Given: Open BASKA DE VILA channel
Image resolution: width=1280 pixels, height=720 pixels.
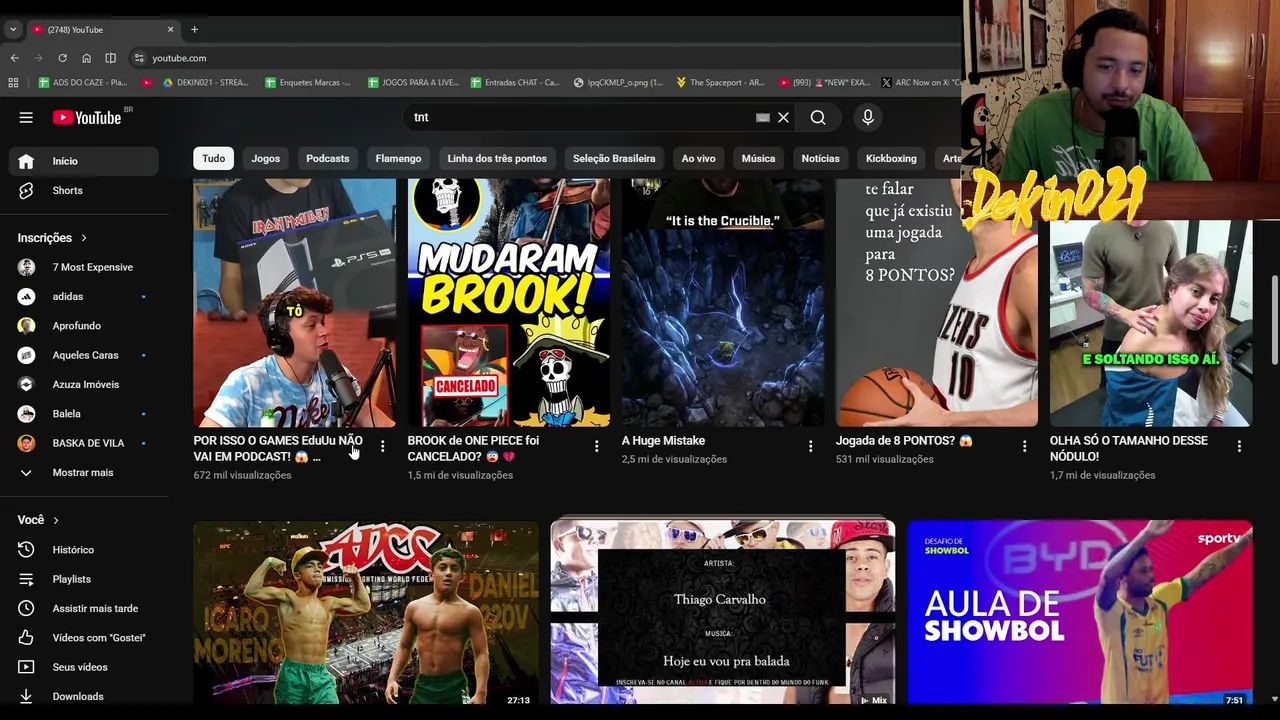Looking at the screenshot, I should click(x=84, y=443).
